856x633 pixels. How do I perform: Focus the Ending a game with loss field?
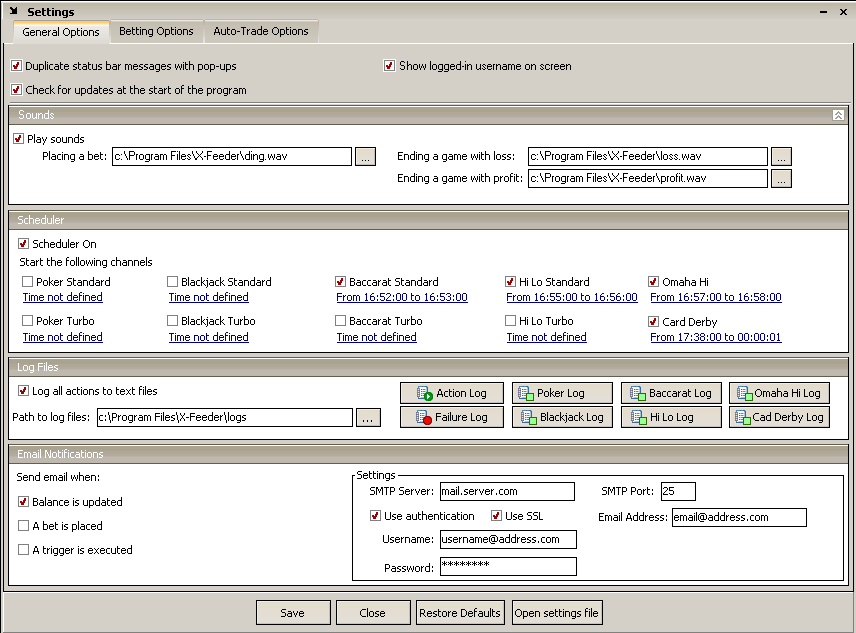coord(648,157)
